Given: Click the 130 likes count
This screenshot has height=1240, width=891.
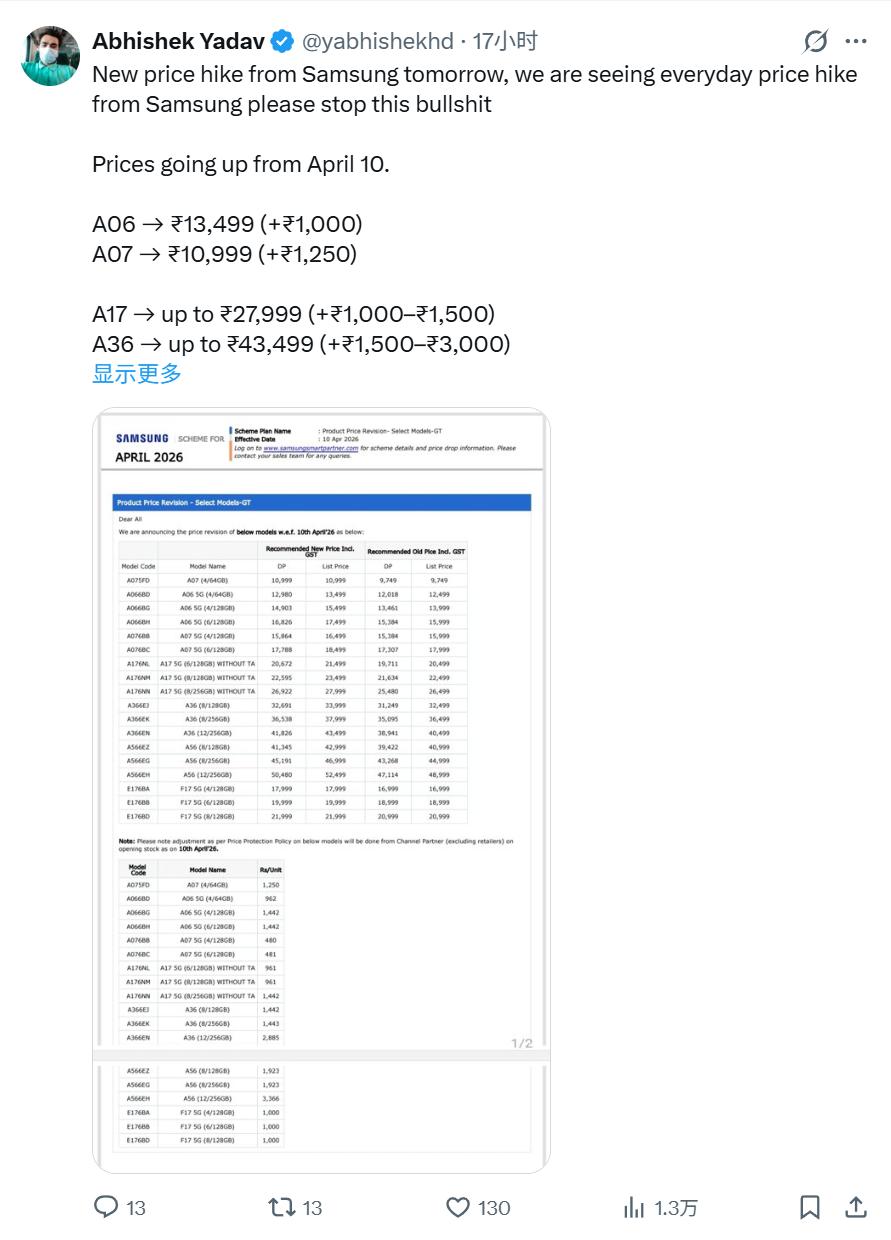Looking at the screenshot, I should click(x=494, y=1208).
